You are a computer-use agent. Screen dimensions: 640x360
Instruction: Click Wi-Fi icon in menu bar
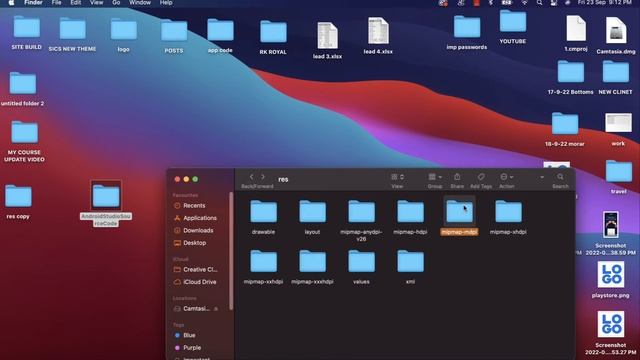click(524, 2)
